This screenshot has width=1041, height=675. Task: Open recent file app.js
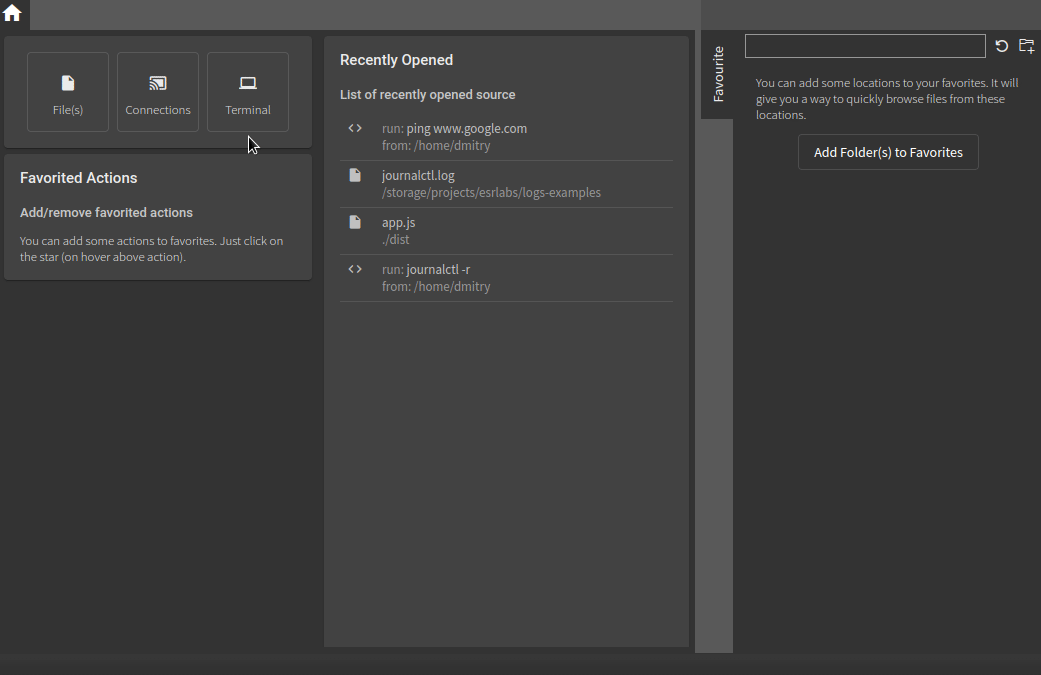506,231
